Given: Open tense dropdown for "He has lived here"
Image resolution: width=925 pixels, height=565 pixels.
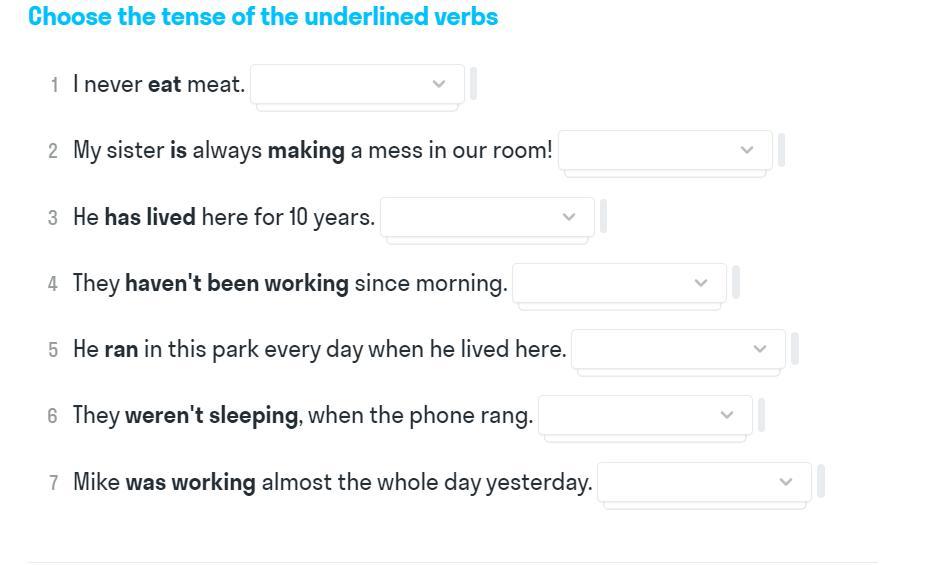Looking at the screenshot, I should pyautogui.click(x=487, y=217).
